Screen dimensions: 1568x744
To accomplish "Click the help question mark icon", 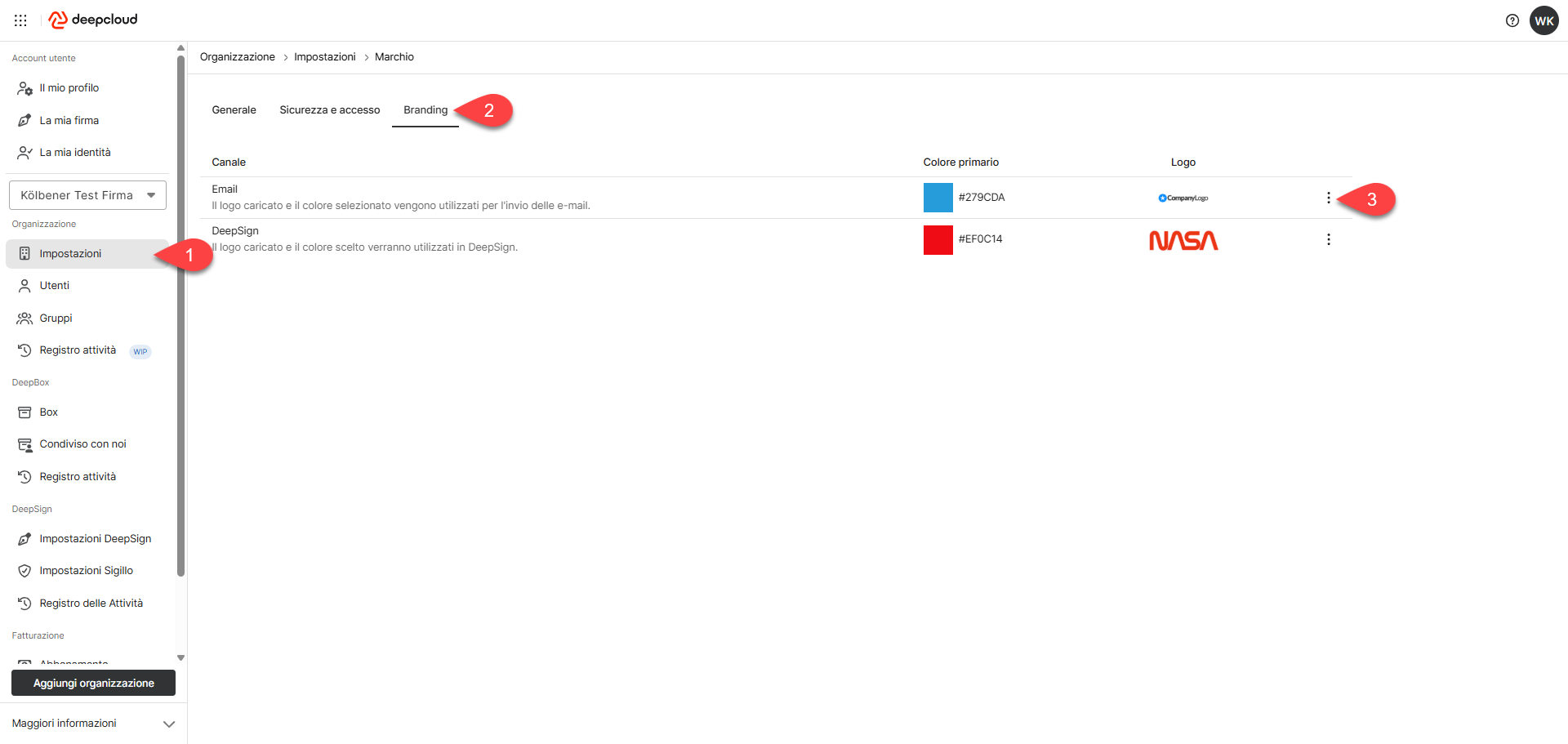I will [1512, 20].
